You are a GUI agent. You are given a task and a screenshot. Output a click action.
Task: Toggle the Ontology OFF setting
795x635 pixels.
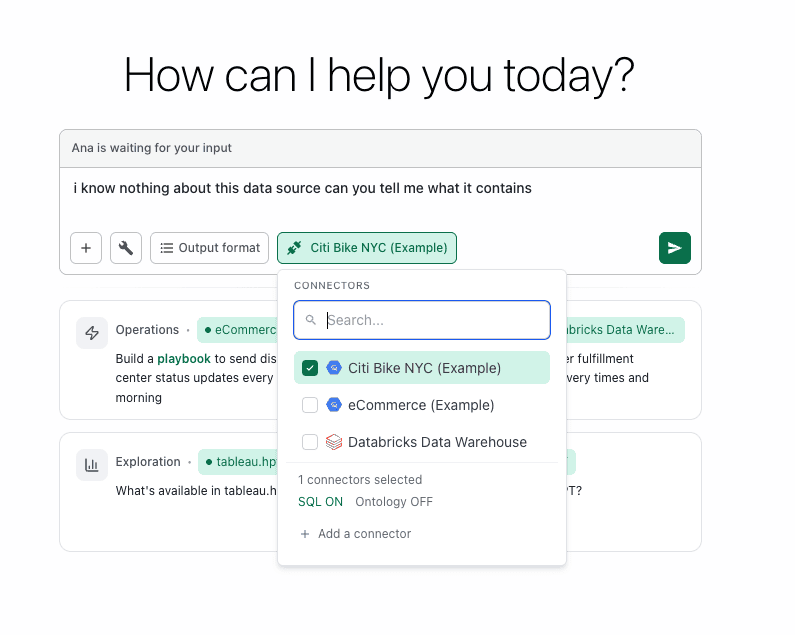tap(394, 502)
